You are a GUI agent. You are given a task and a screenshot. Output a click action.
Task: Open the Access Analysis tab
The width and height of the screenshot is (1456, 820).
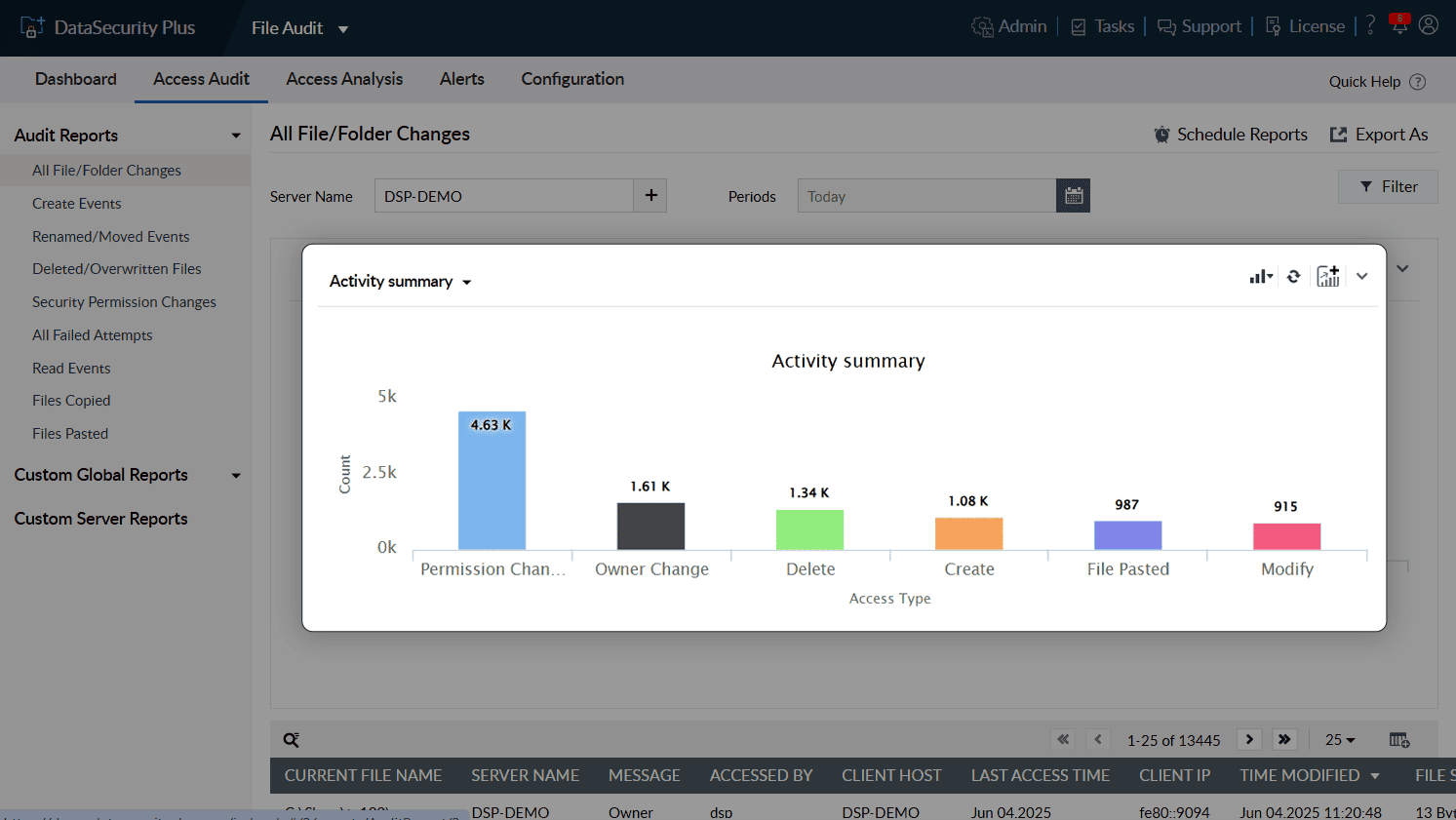tap(344, 79)
